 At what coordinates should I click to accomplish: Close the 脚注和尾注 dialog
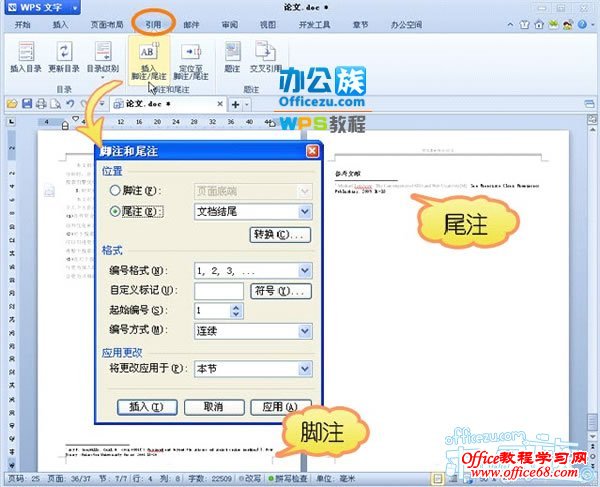312,151
